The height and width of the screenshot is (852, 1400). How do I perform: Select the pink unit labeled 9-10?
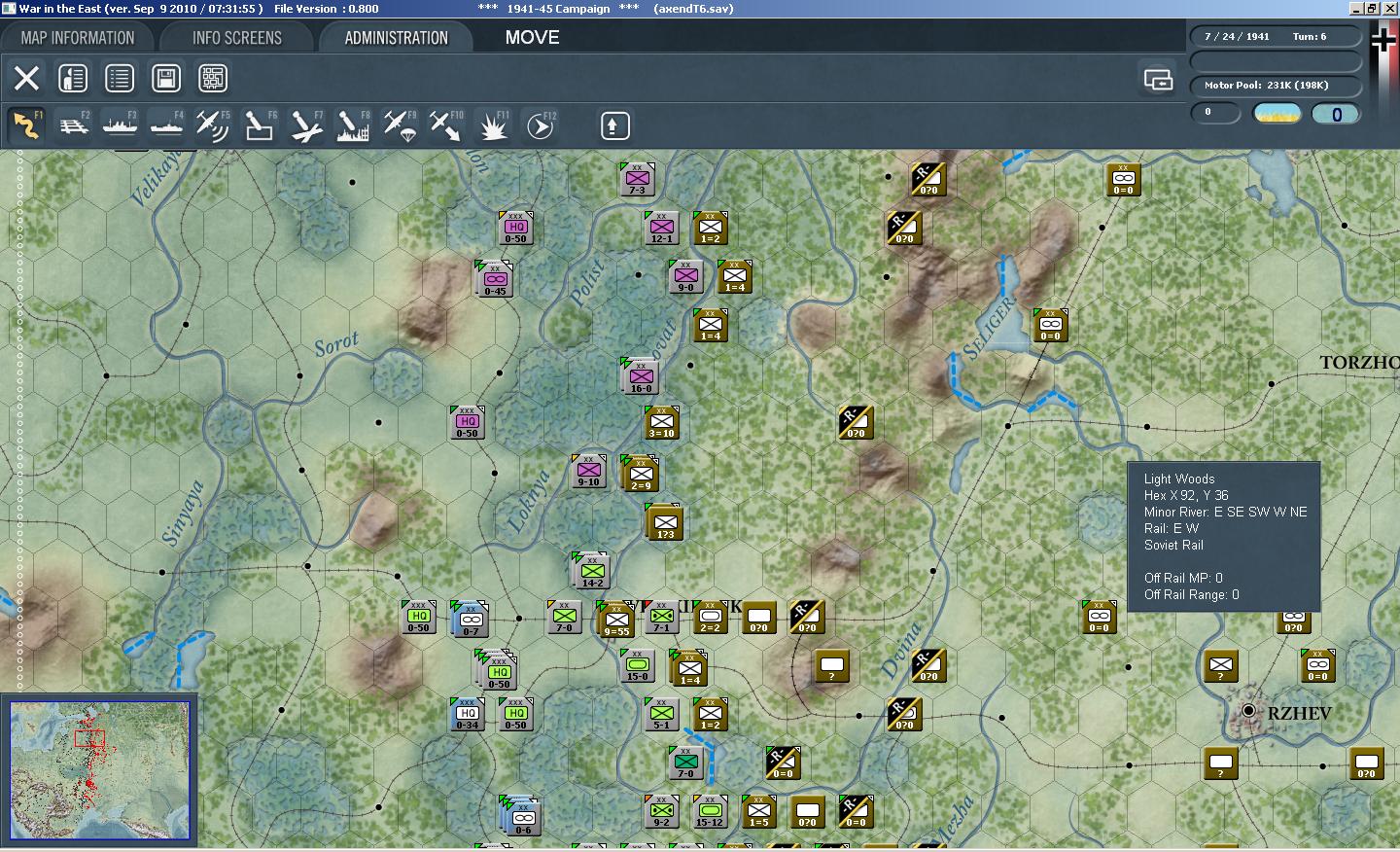click(x=588, y=472)
